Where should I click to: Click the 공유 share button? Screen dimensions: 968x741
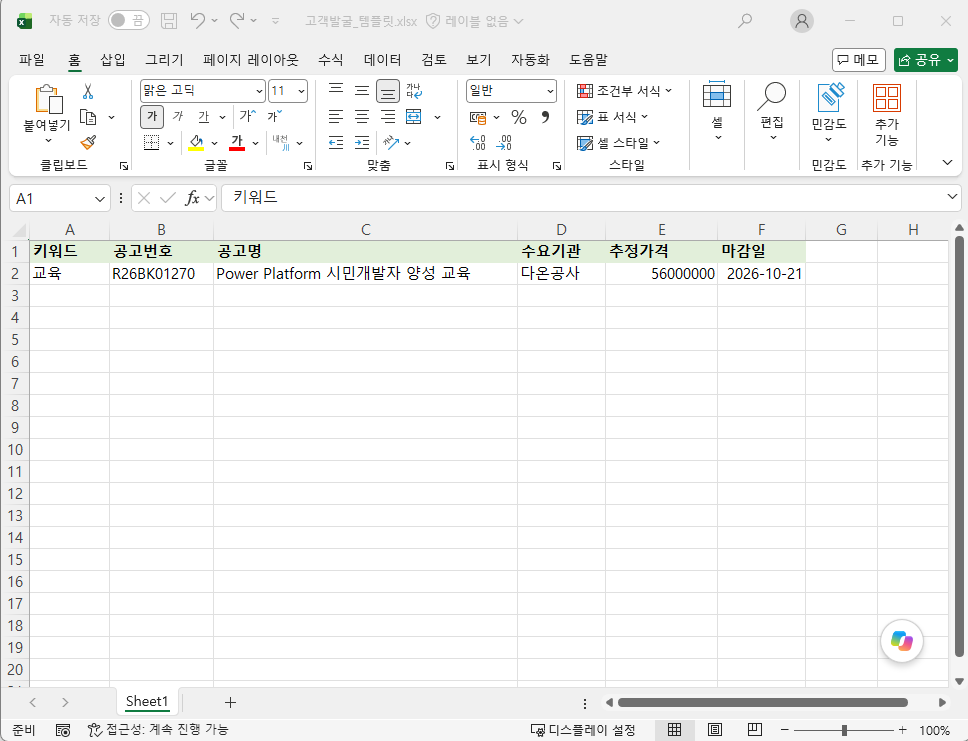[926, 60]
